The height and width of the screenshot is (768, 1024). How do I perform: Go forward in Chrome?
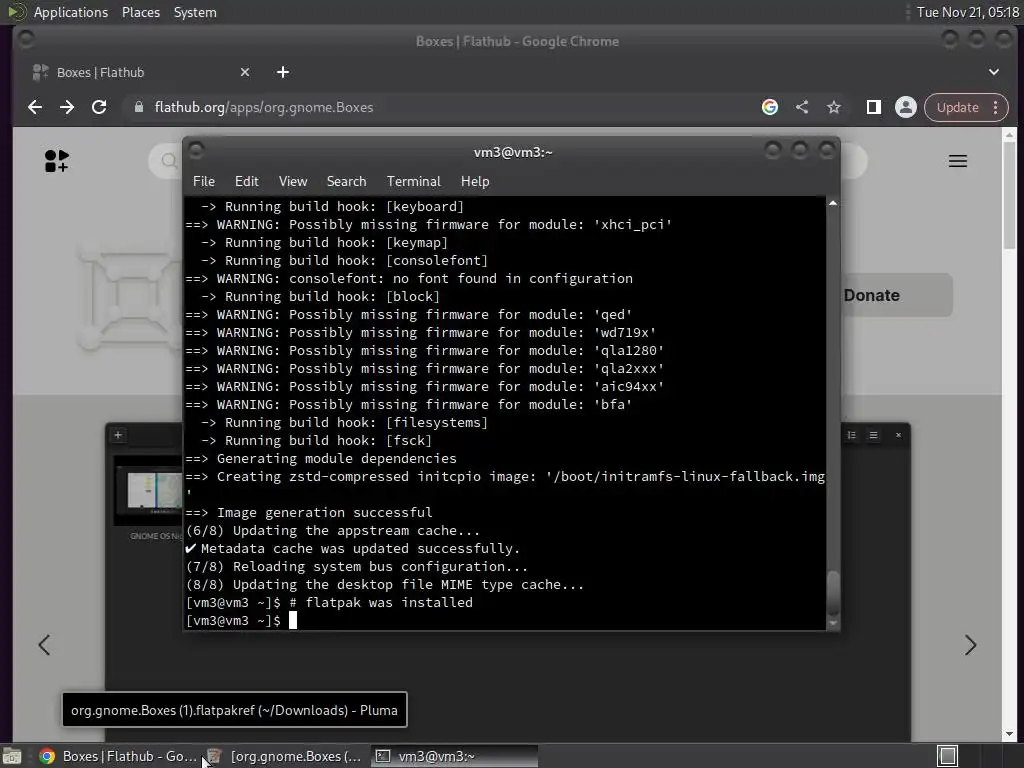coord(67,107)
